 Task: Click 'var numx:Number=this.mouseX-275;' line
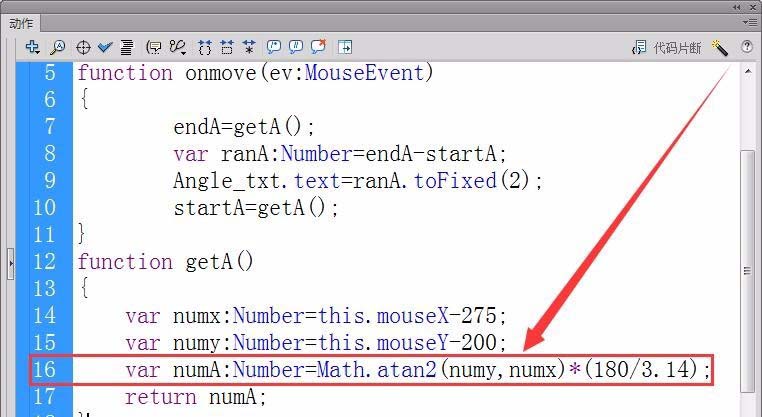(x=316, y=316)
